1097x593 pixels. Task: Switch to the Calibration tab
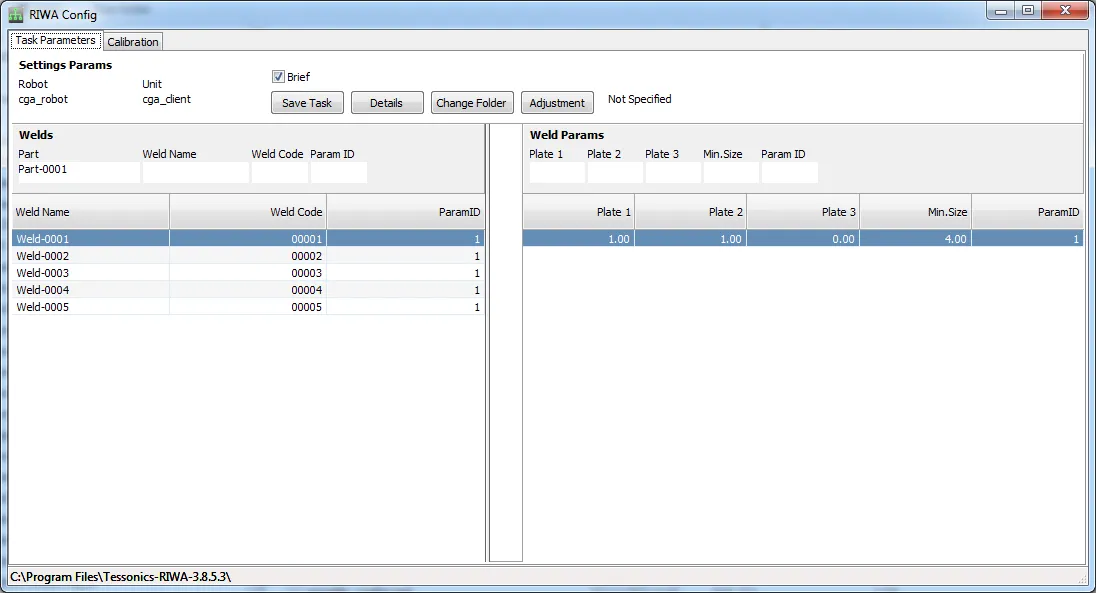coord(133,41)
